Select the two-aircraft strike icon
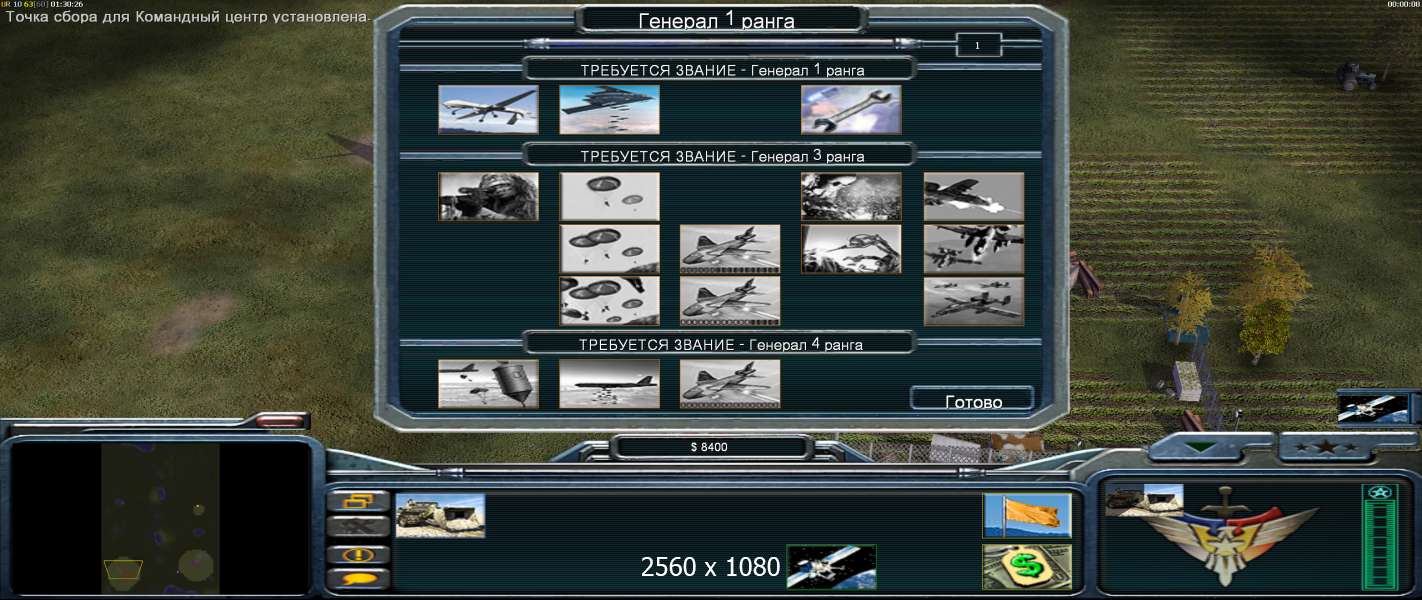This screenshot has width=1422, height=600. [974, 249]
